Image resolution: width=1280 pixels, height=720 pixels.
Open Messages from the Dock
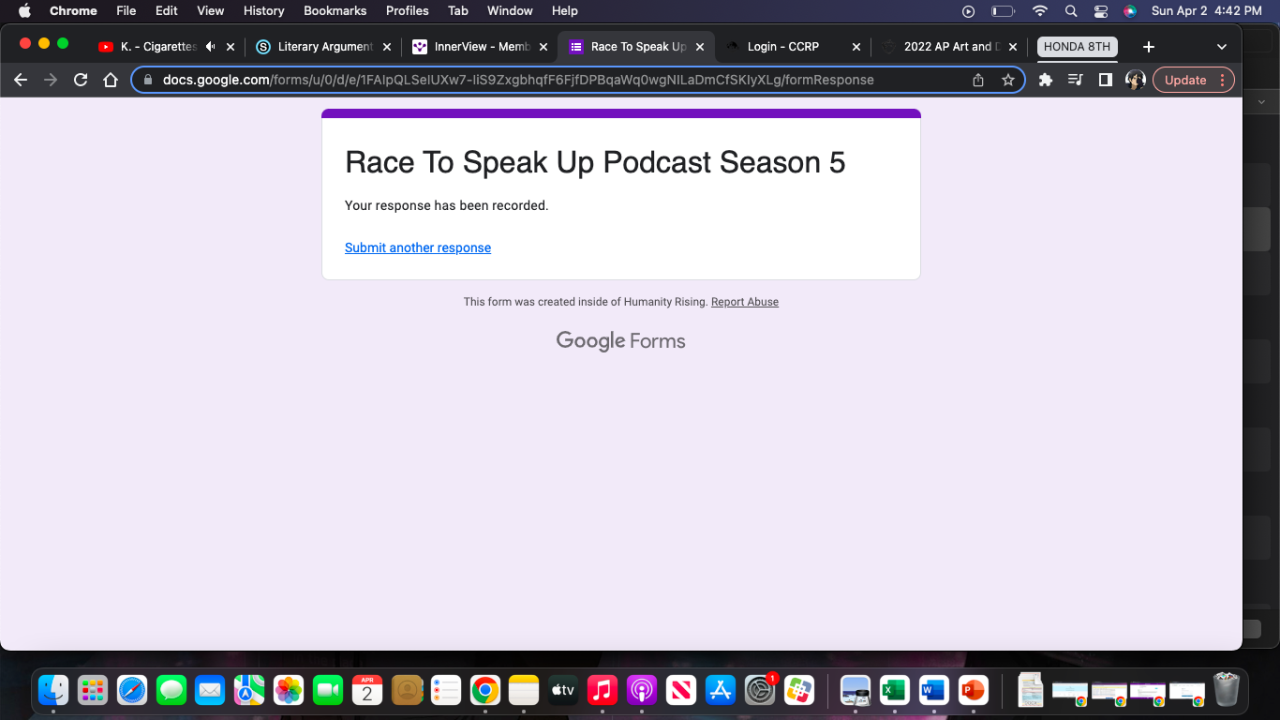tap(171, 690)
